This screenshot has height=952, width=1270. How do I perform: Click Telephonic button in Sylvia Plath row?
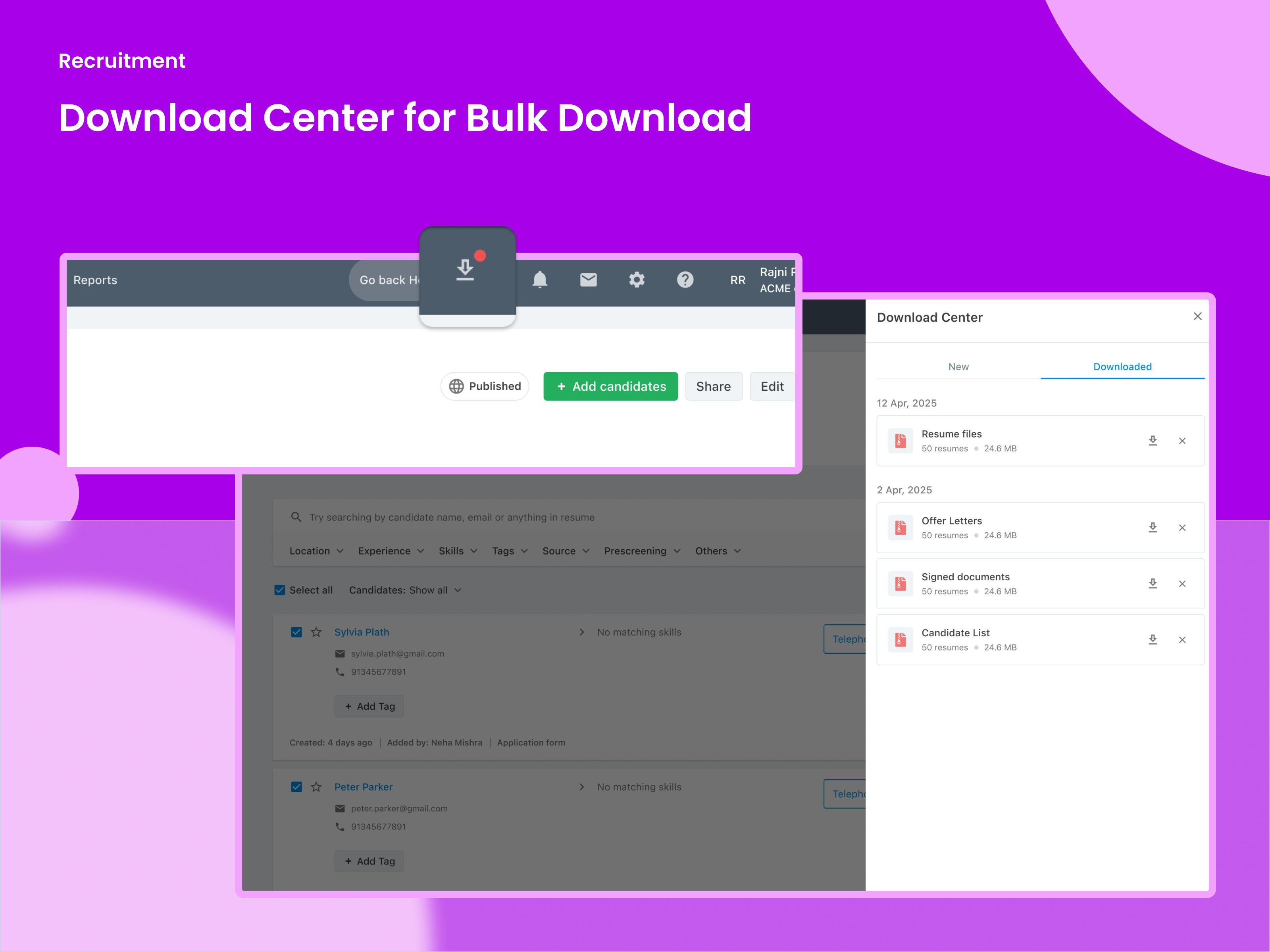click(845, 639)
